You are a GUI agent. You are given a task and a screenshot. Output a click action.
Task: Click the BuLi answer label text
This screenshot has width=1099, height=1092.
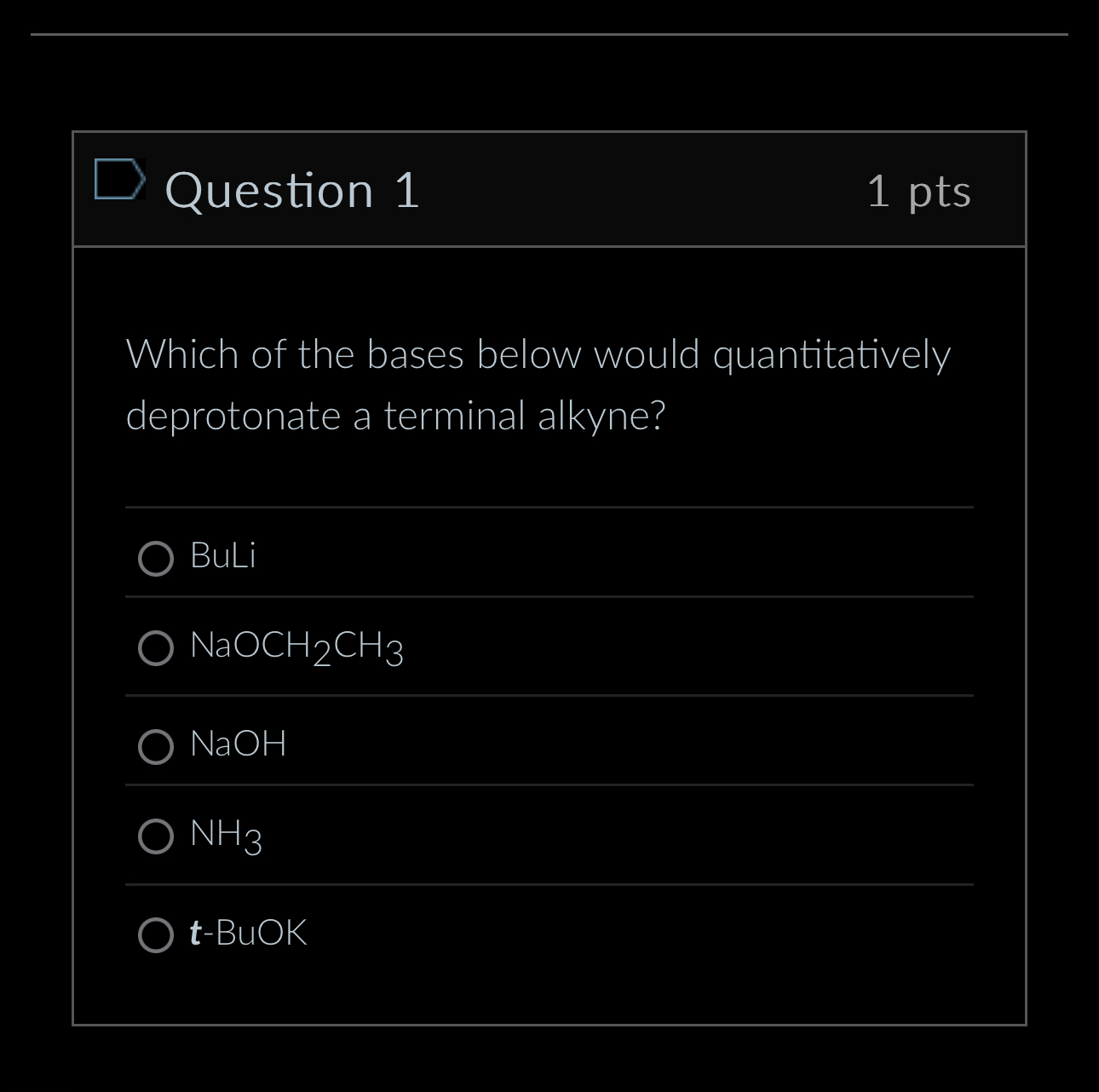[x=222, y=557]
